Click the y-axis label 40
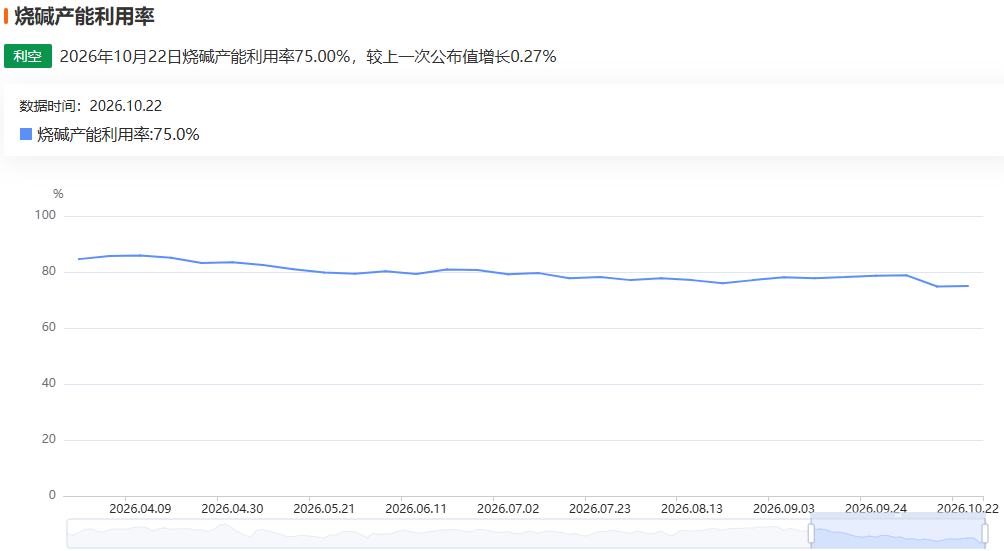This screenshot has height=551, width=1004. (x=49, y=383)
